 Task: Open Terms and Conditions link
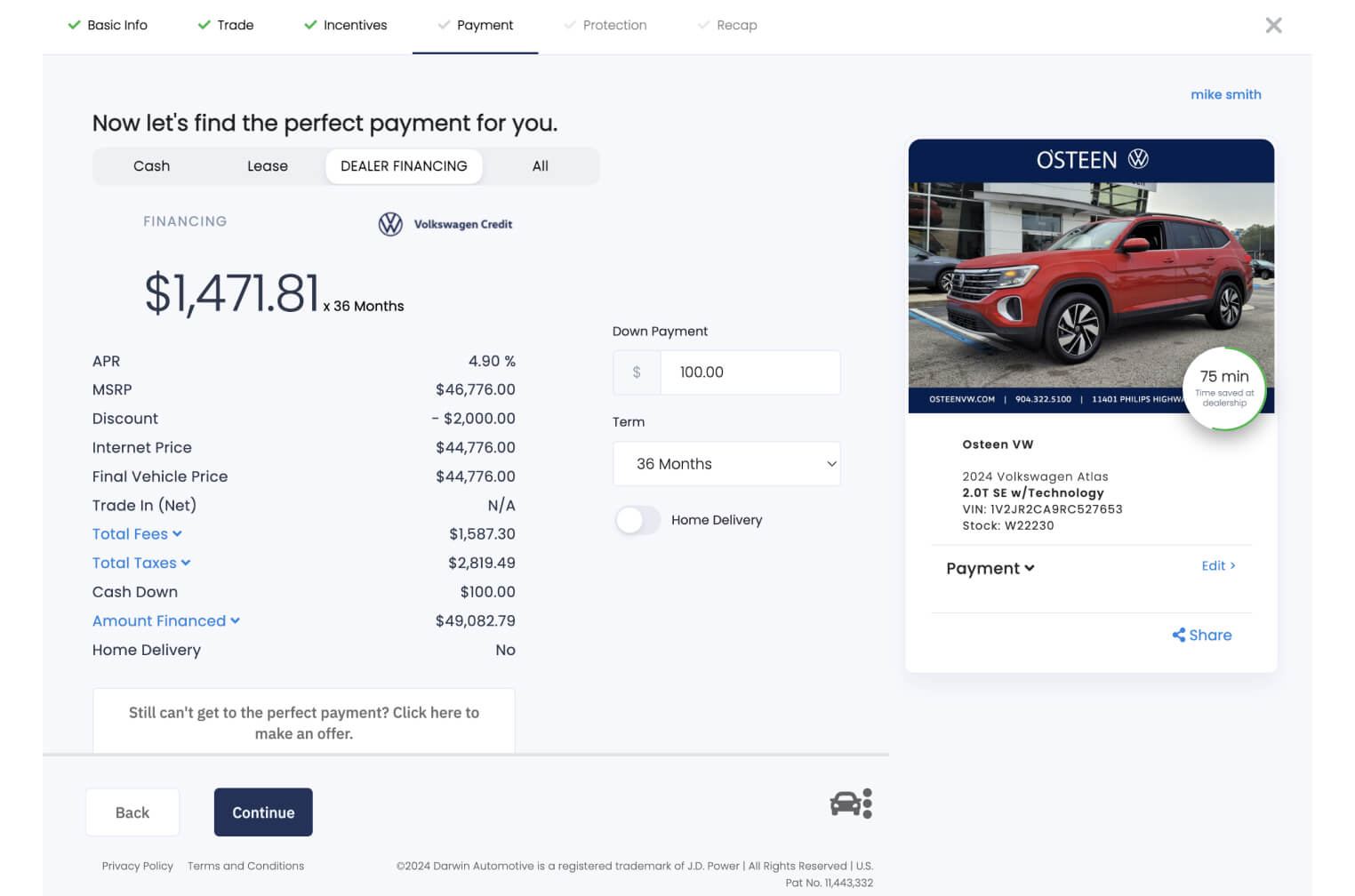245,866
